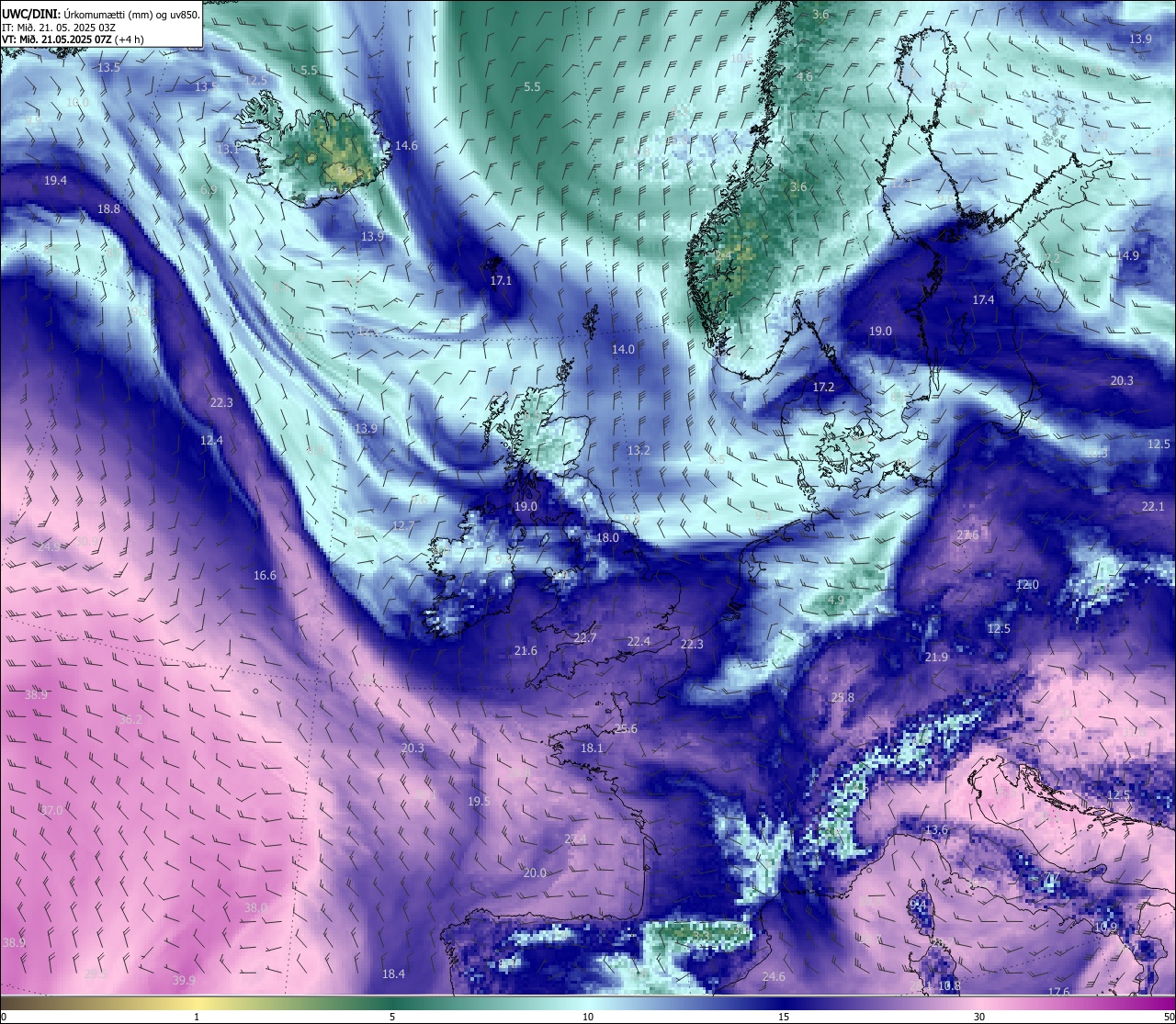Click the 25.6 value on the map
This screenshot has width=1176, height=1024.
(626, 729)
